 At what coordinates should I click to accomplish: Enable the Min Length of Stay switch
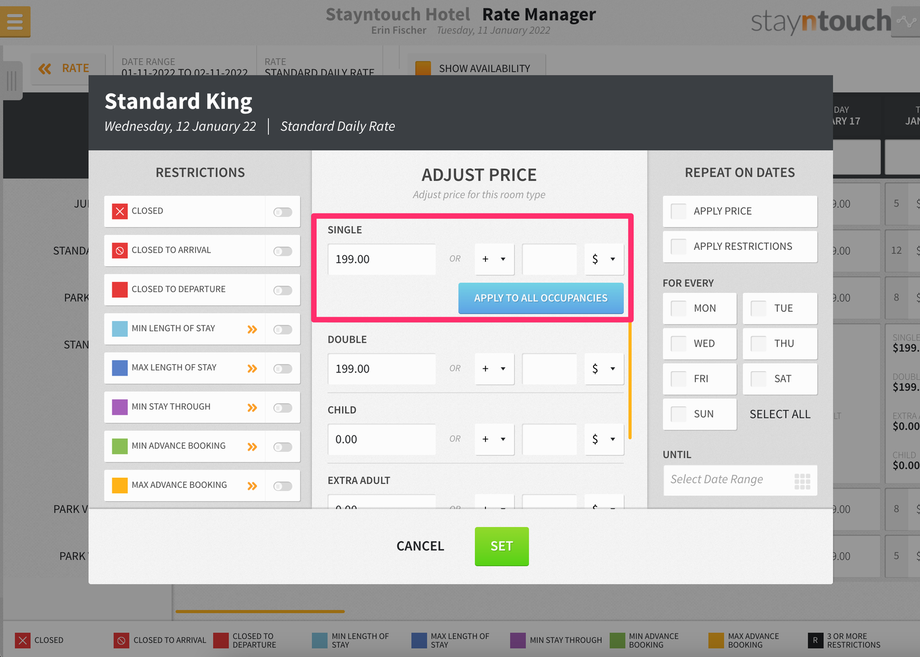click(283, 329)
